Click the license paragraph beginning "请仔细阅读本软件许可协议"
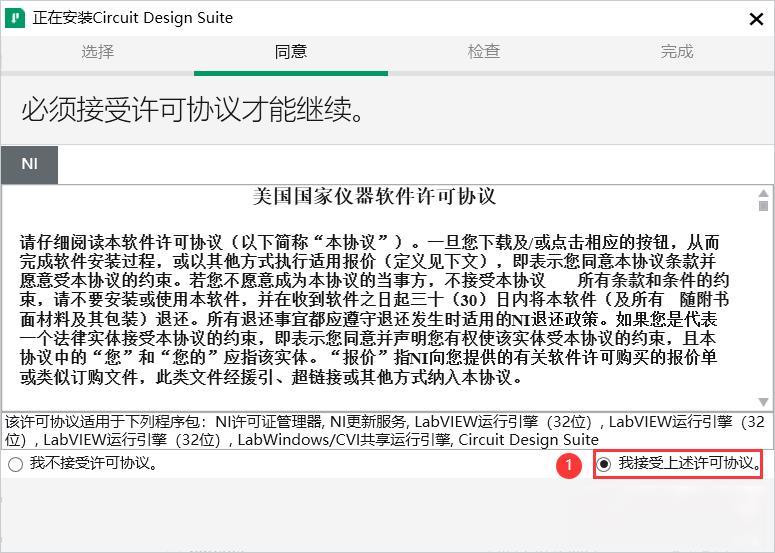This screenshot has height=553, width=775. click(x=374, y=310)
